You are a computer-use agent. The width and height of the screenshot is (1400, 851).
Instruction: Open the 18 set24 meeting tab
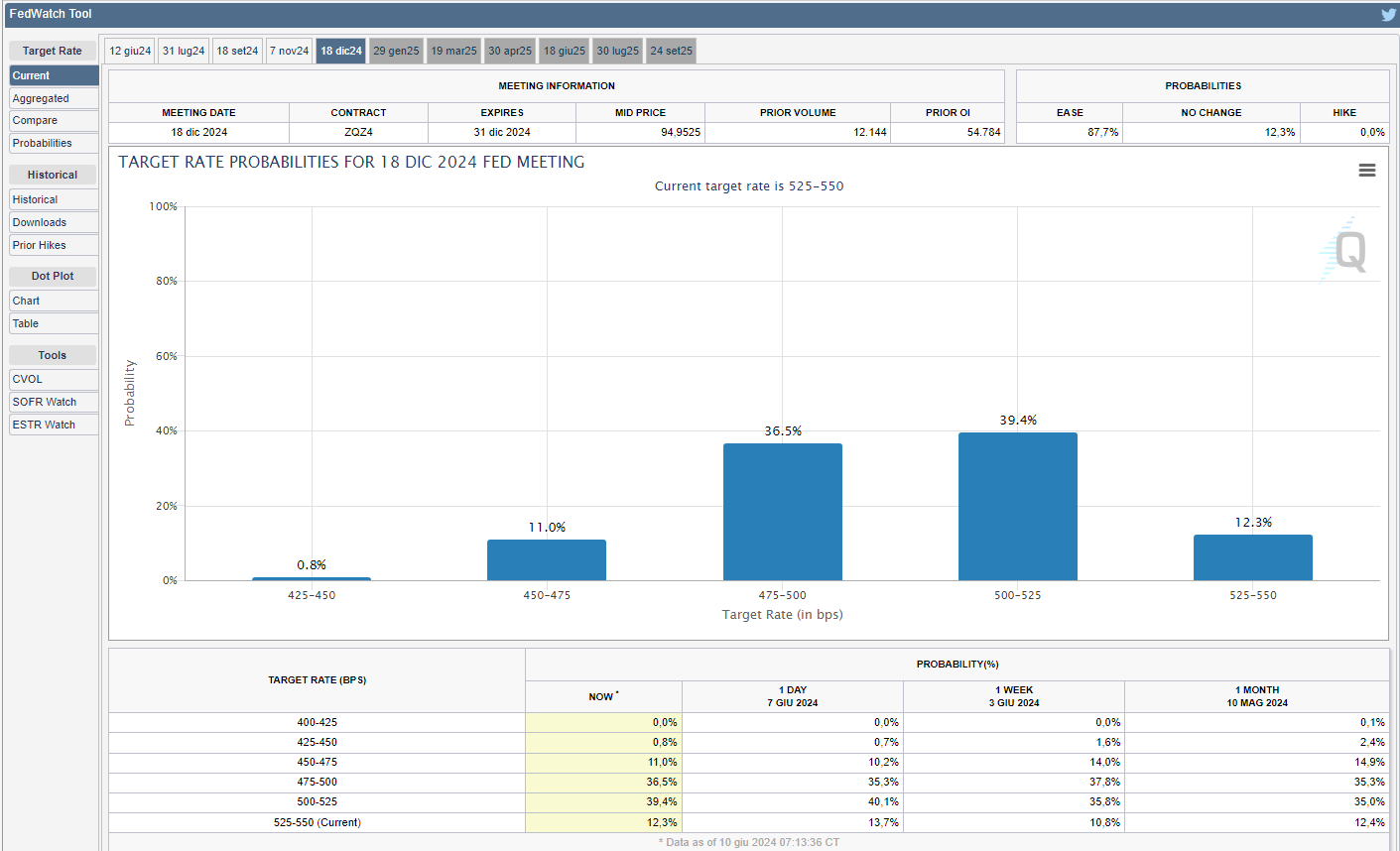coord(237,51)
